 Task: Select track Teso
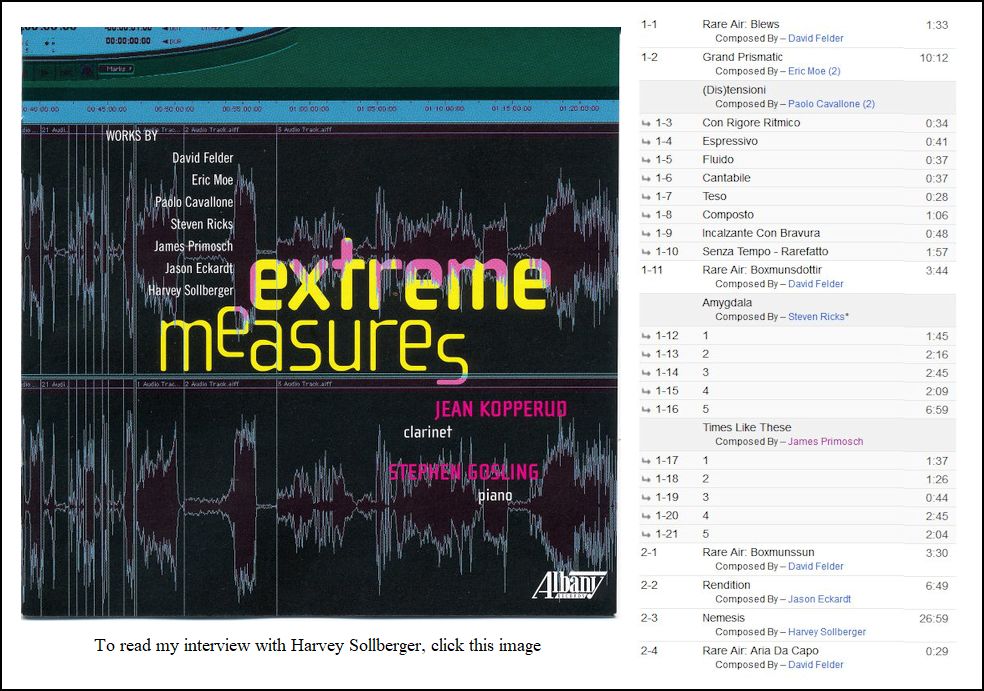click(x=714, y=196)
